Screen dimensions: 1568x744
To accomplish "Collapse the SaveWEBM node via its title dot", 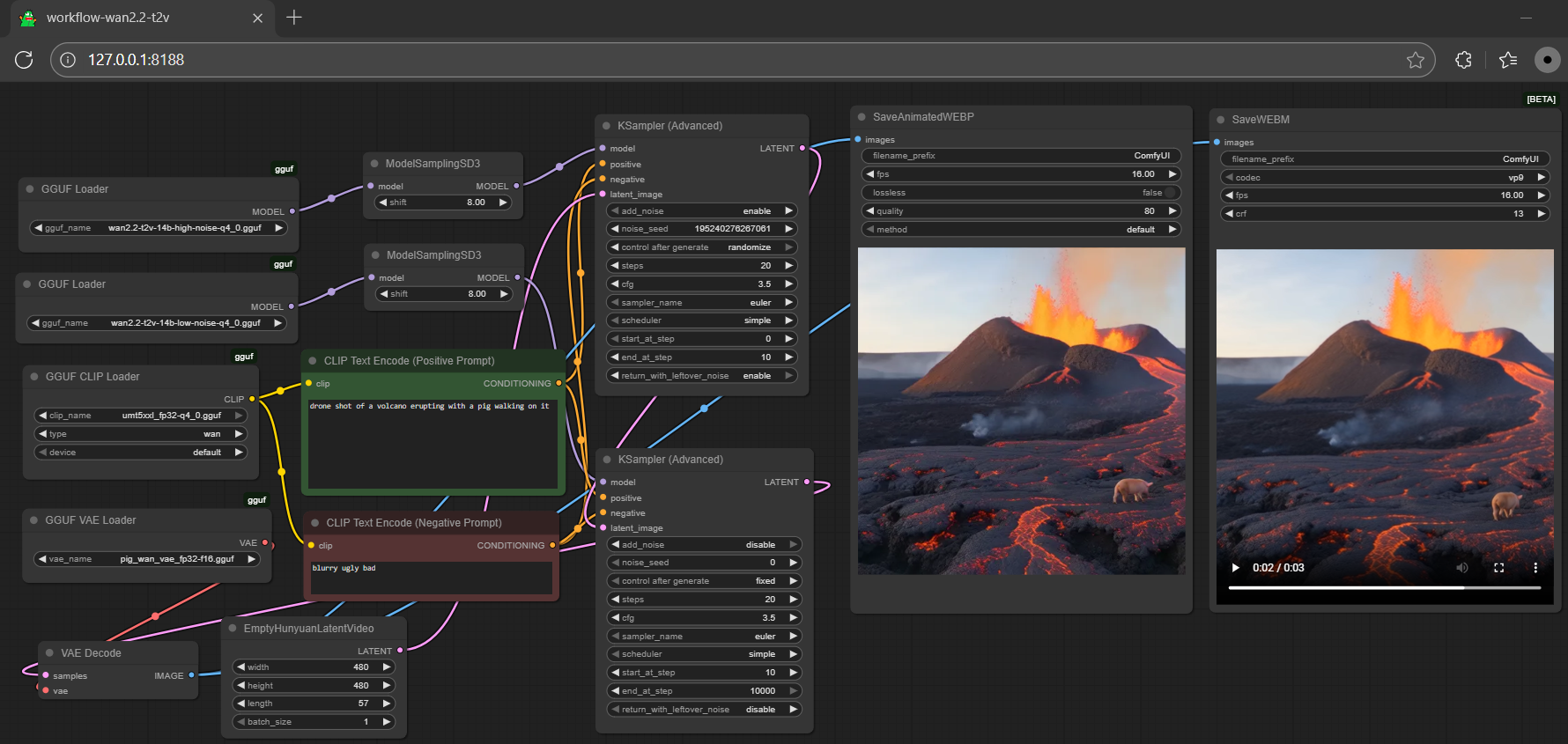I will pos(1221,120).
